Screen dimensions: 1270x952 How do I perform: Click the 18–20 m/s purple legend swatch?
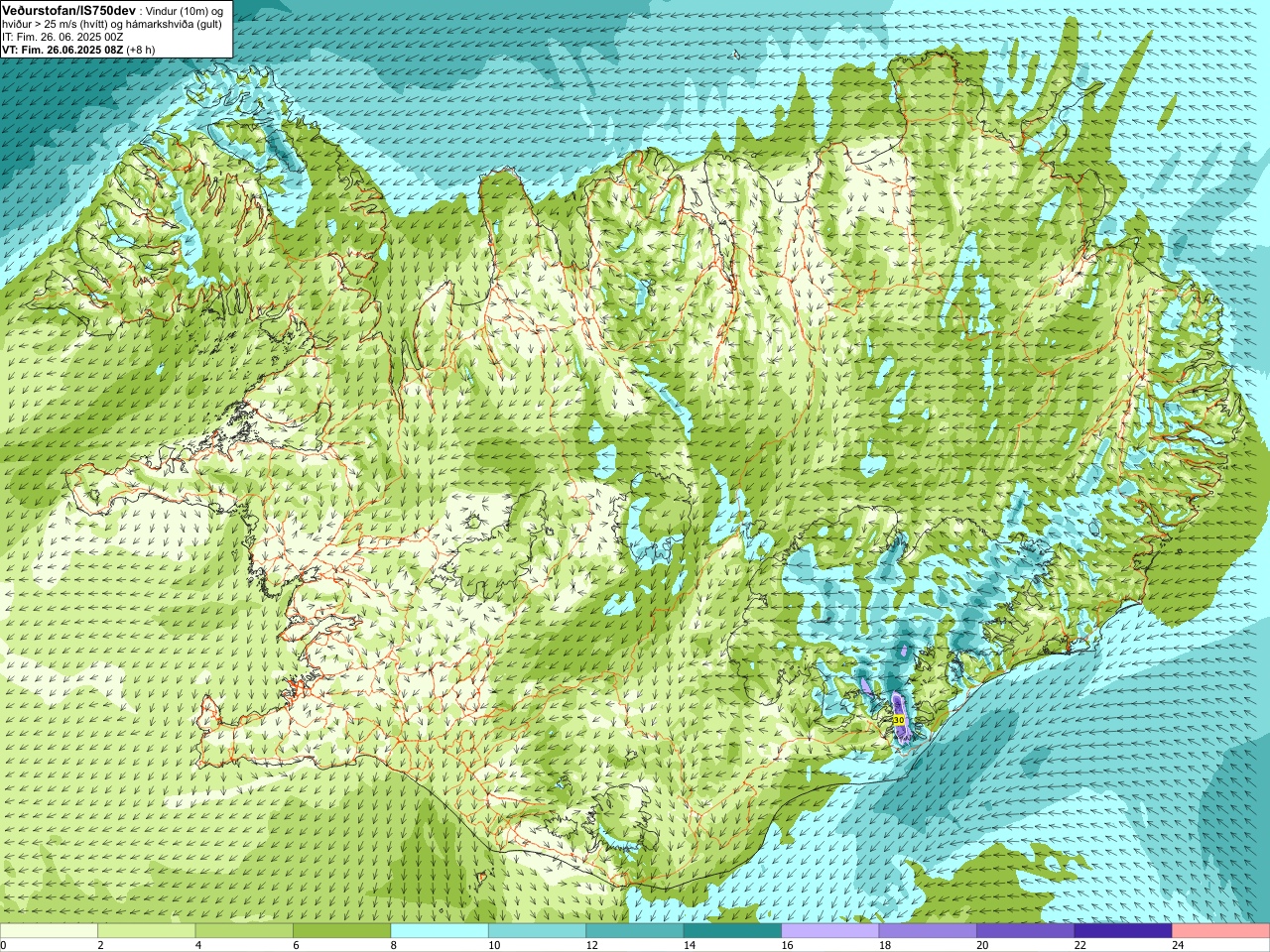[x=928, y=931]
